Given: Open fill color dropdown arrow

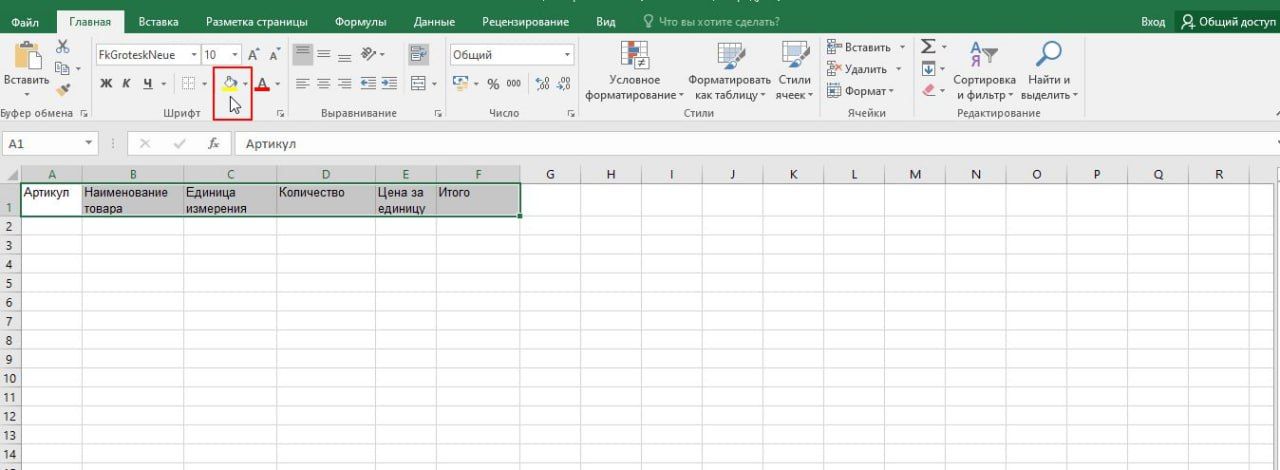Looking at the screenshot, I should pos(246,84).
